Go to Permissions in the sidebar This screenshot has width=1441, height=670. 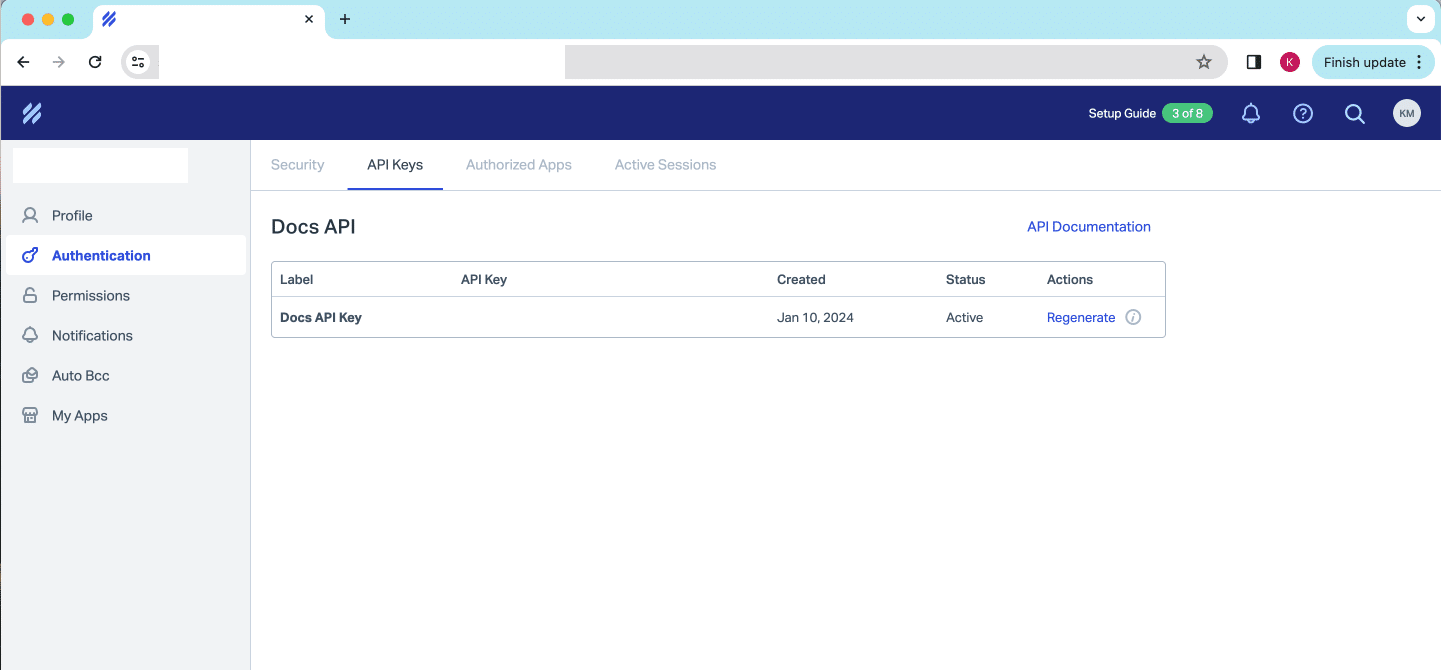90,296
